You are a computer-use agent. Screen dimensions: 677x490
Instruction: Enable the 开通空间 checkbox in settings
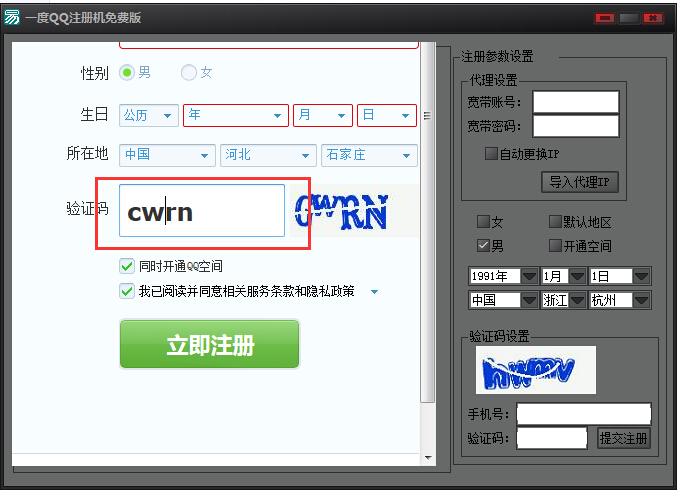555,246
